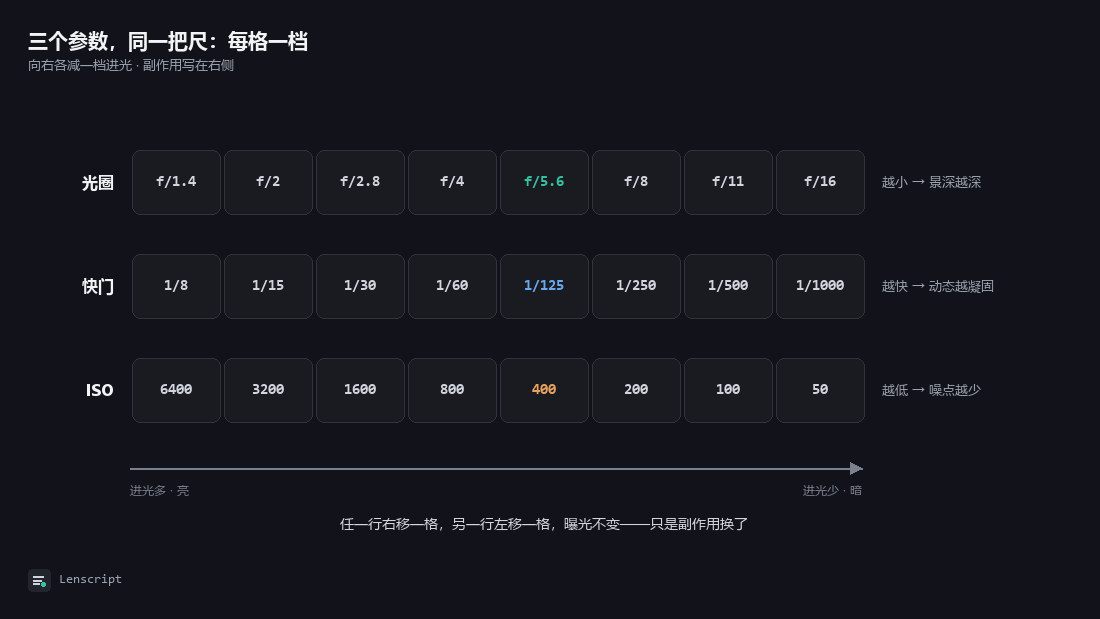Click the 越小 → 景深越深 note
Image resolution: width=1100 pixels, height=619 pixels.
point(931,182)
